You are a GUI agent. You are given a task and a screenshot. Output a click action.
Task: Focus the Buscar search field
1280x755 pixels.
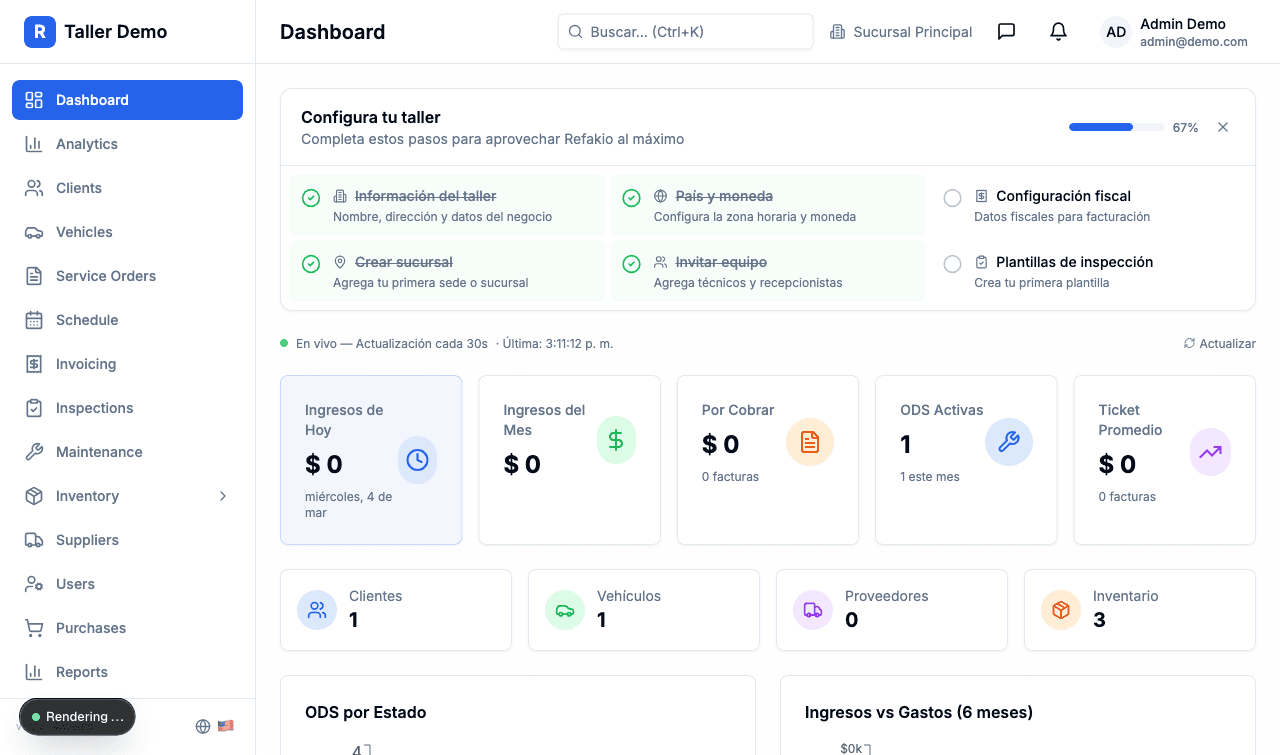[x=685, y=32]
